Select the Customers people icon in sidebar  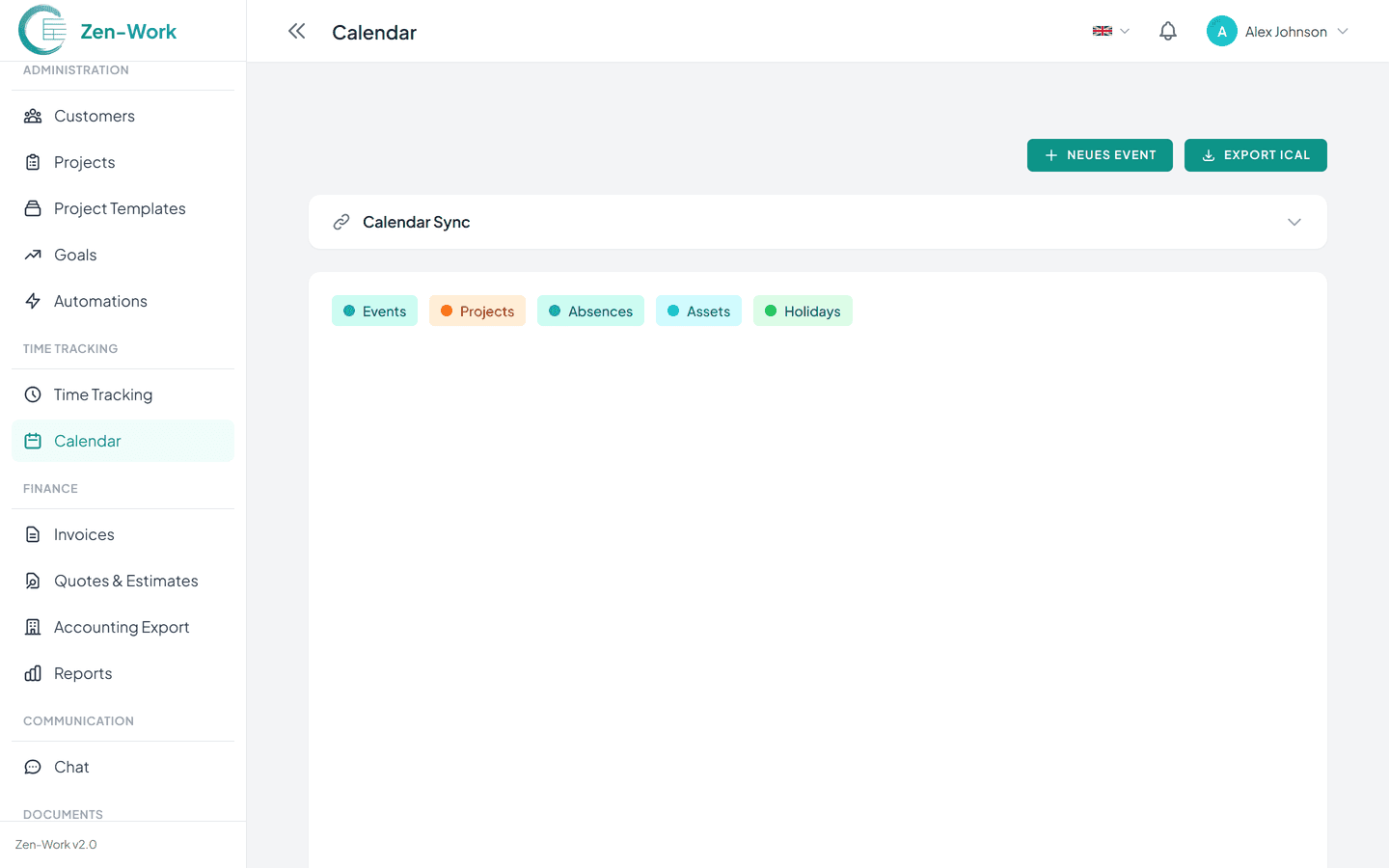pos(33,116)
